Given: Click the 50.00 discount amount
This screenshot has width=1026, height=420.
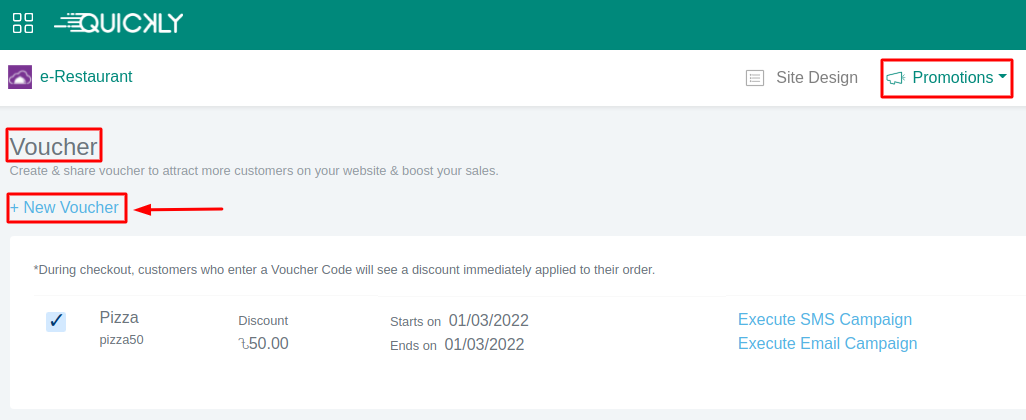Looking at the screenshot, I should [x=264, y=344].
